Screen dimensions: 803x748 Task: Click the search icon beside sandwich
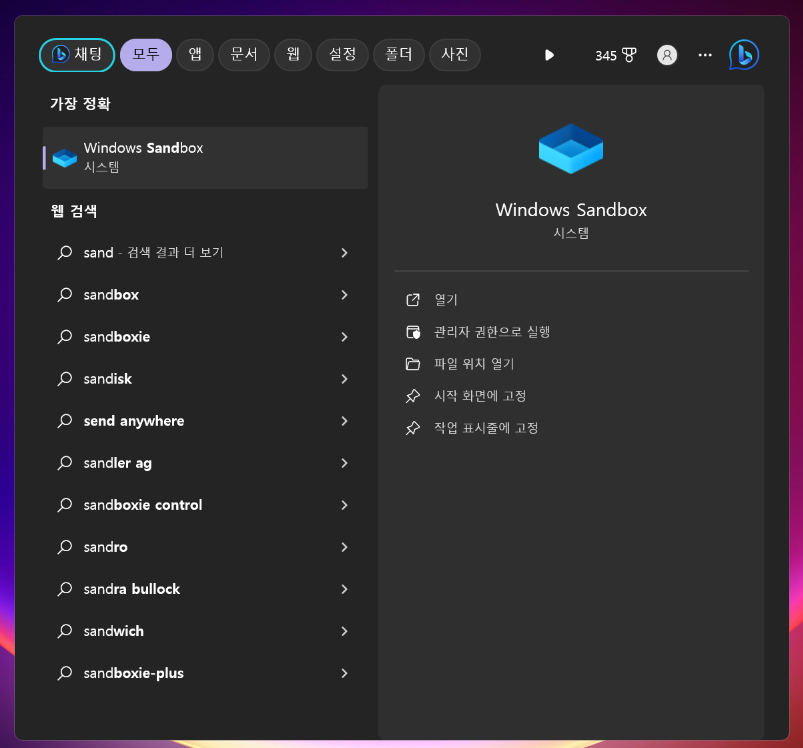pos(65,631)
